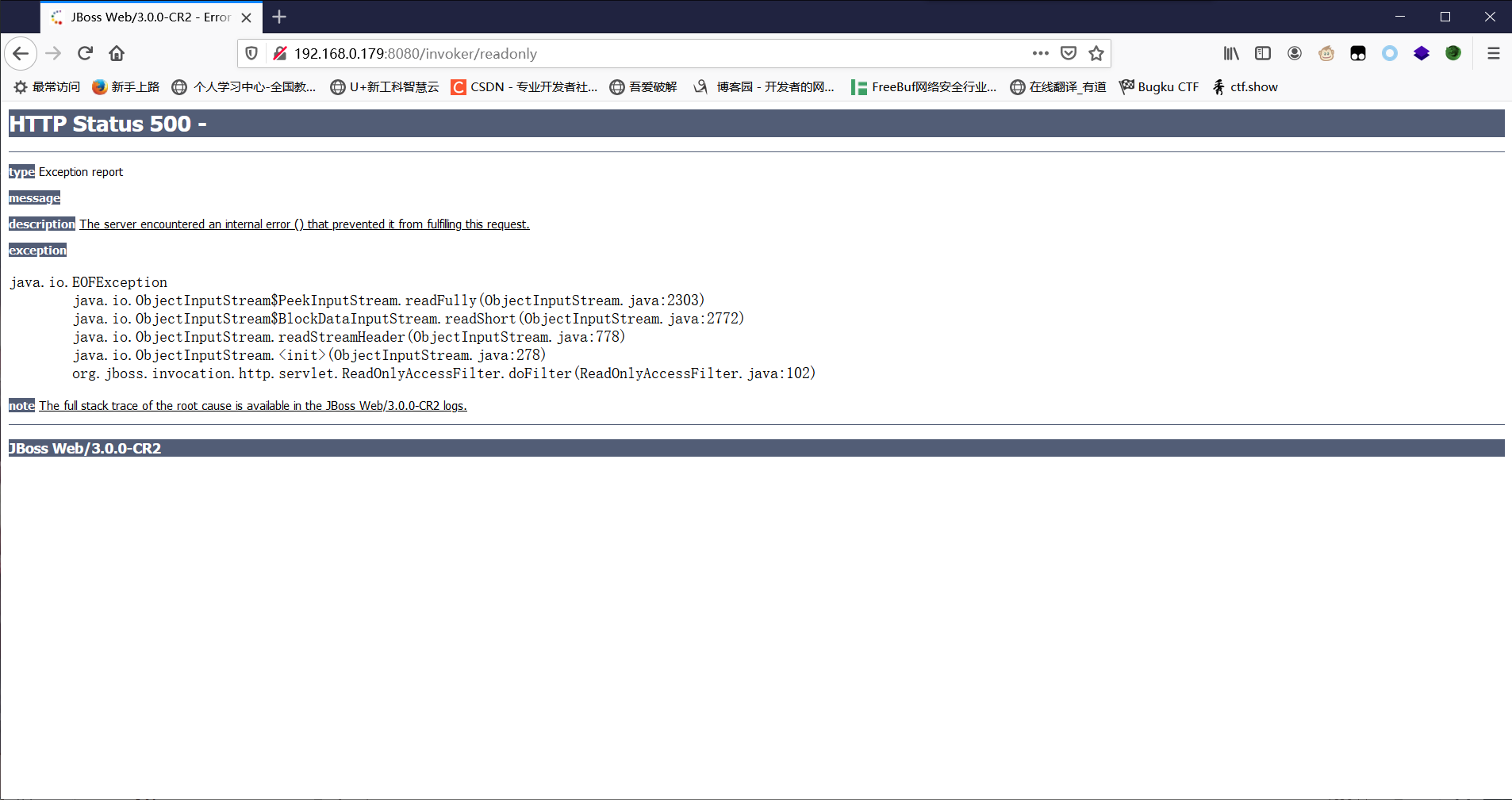Show the insecure connection lock info
1512x800 pixels.
pyautogui.click(x=279, y=53)
